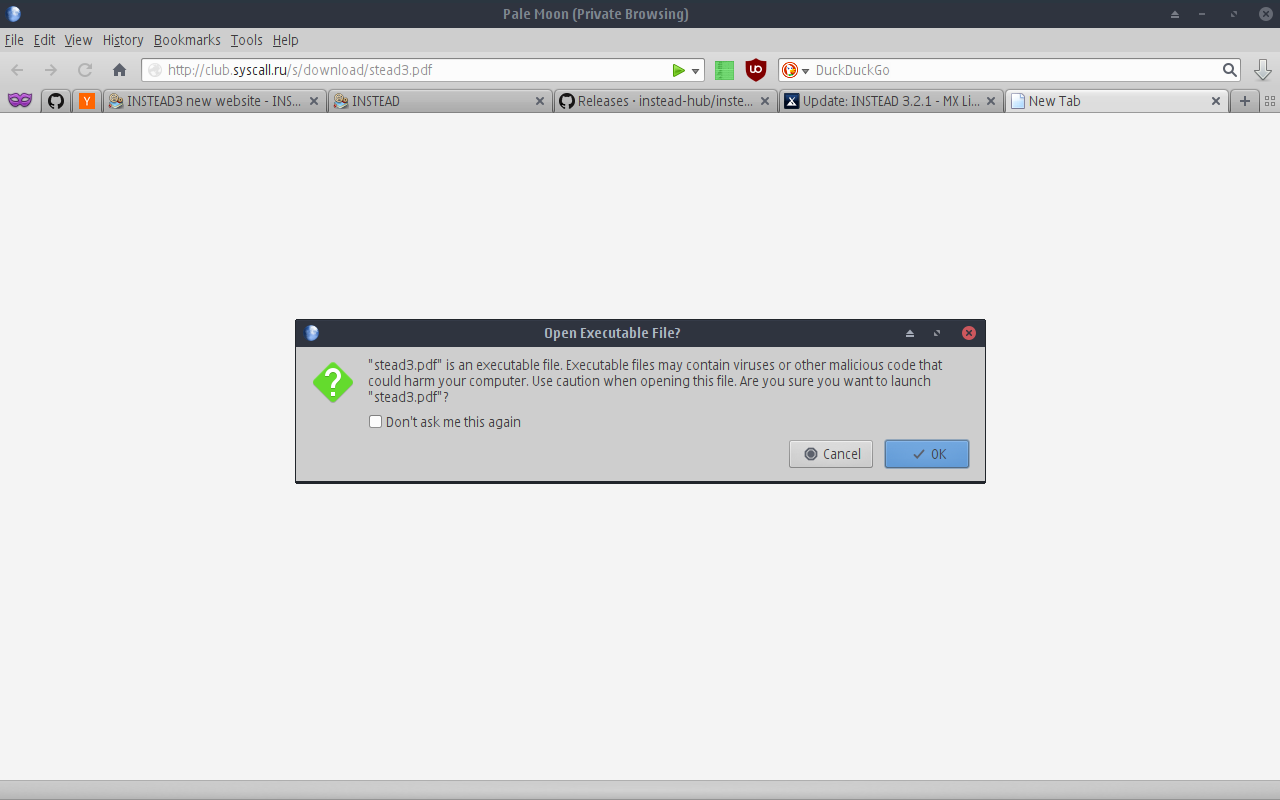Open the Tools menu

point(246,40)
